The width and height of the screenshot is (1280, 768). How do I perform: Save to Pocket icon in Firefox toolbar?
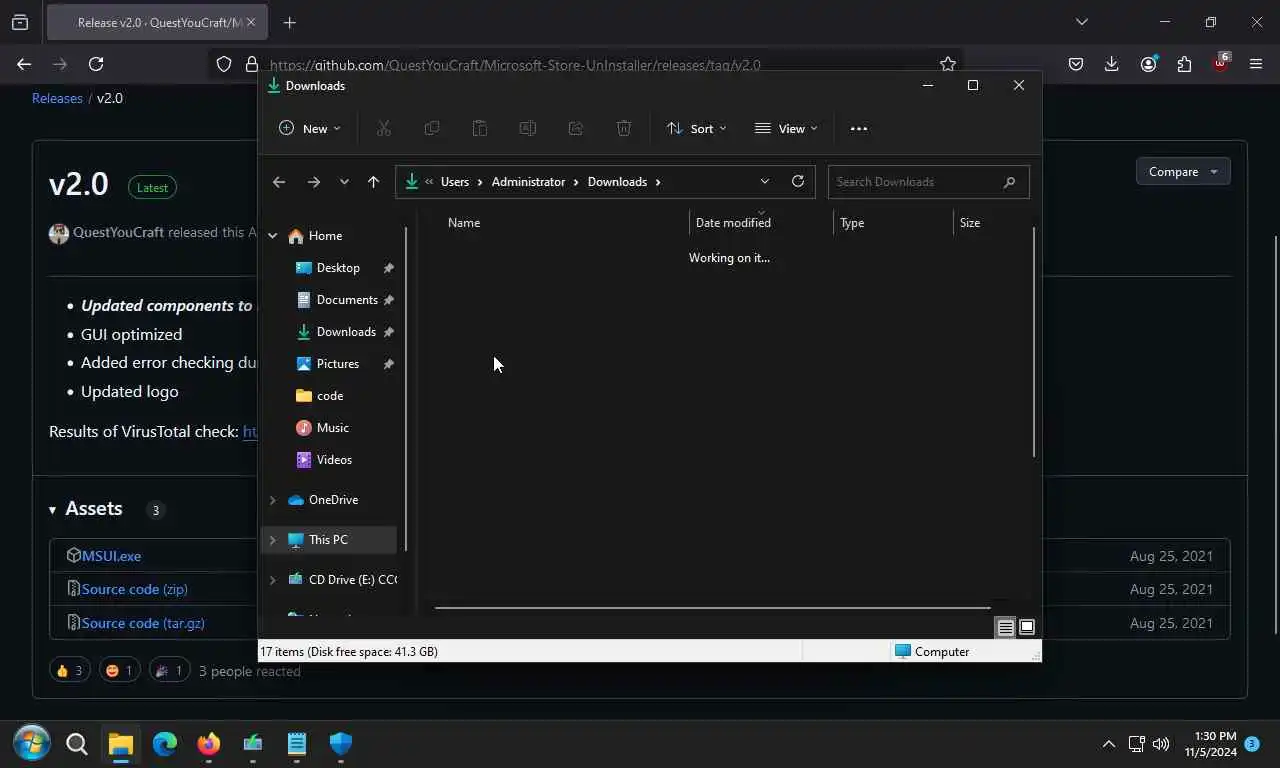click(x=1076, y=64)
